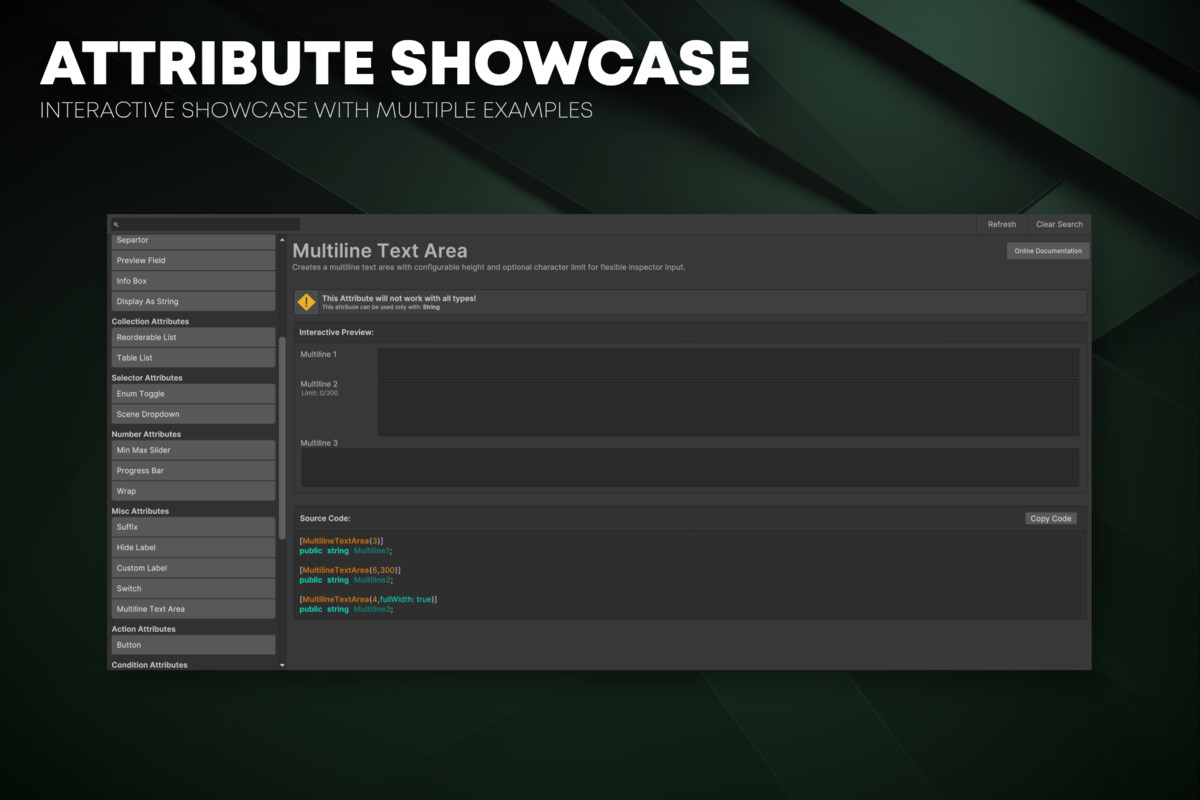Viewport: 1200px width, 800px height.
Task: Click the [MultilineTextArea(3)] code line
Action: coord(341,541)
